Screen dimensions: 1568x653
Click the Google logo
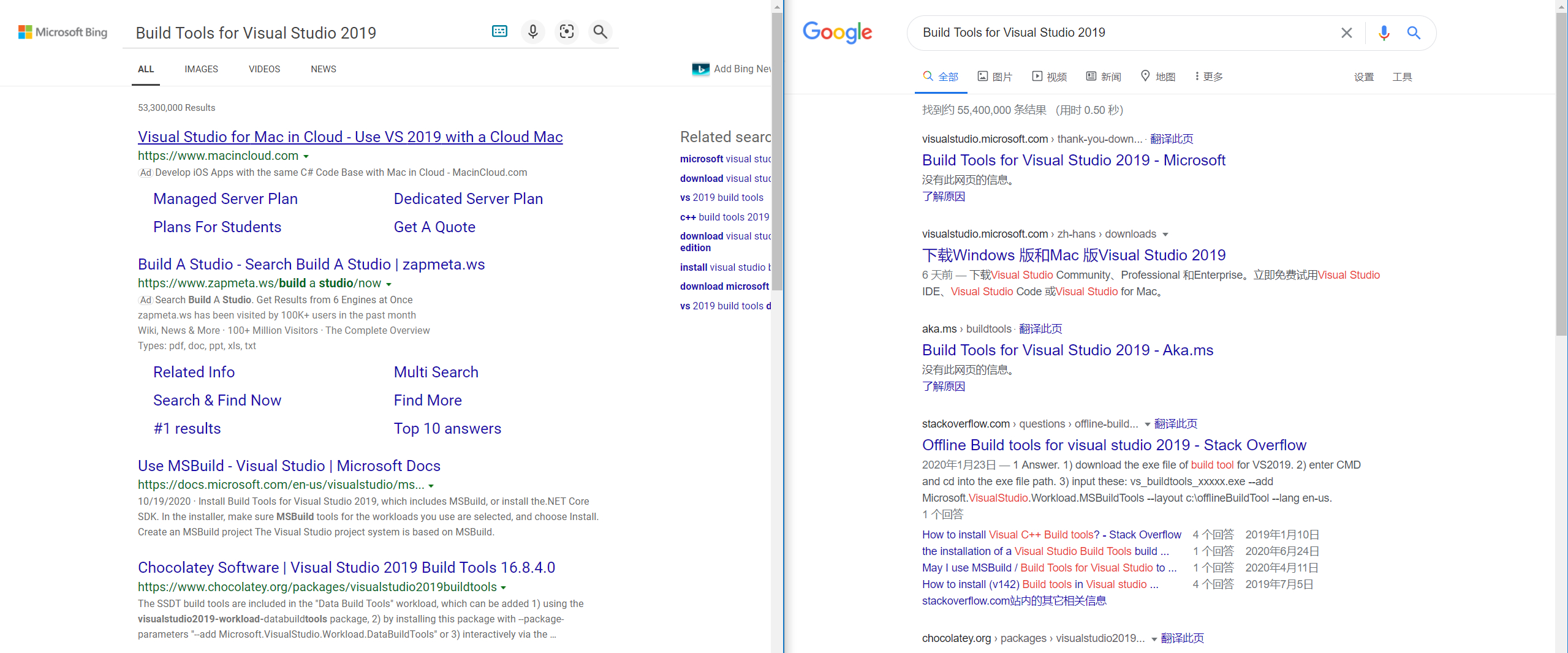click(837, 32)
